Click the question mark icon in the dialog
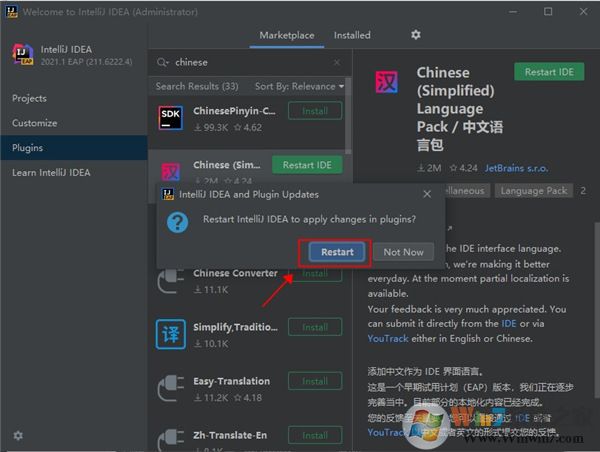This screenshot has width=600, height=452. [x=178, y=222]
